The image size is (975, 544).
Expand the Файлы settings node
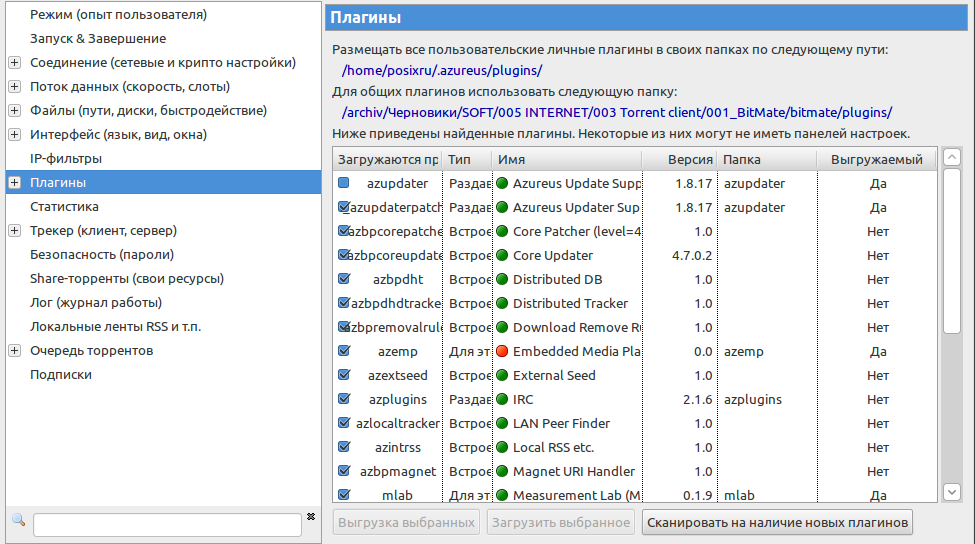click(x=15, y=111)
